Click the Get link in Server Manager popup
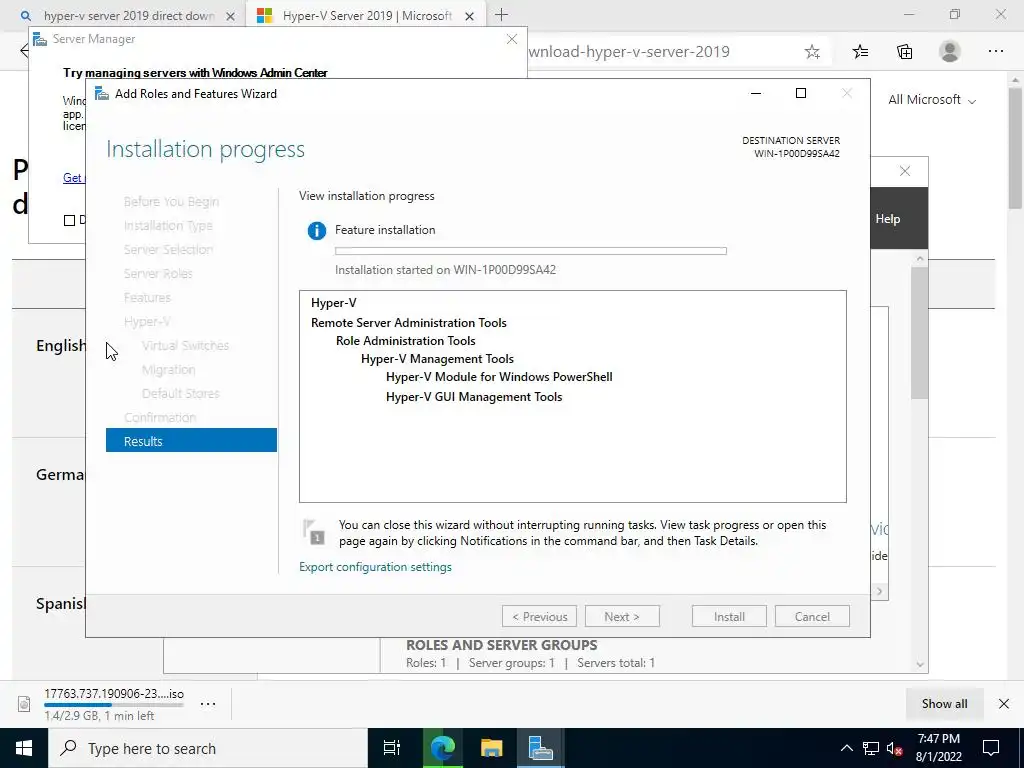Viewport: 1024px width, 768px height. click(72, 178)
